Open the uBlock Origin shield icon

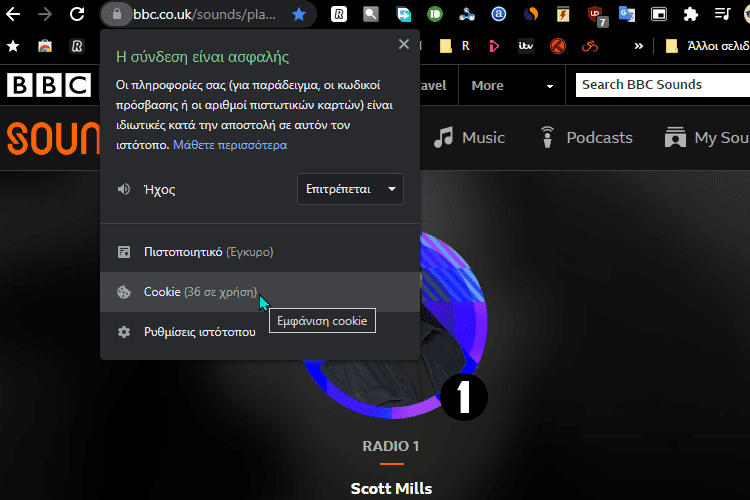point(597,15)
